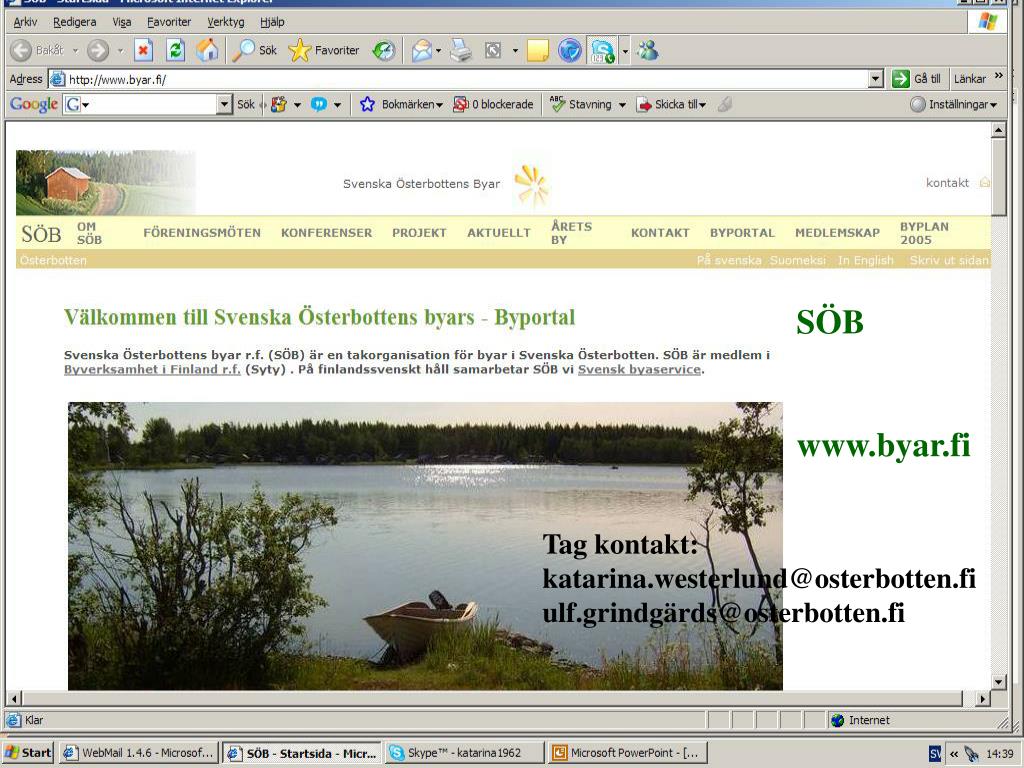Open the Windows Start button
The image size is (1024, 768).
28,752
